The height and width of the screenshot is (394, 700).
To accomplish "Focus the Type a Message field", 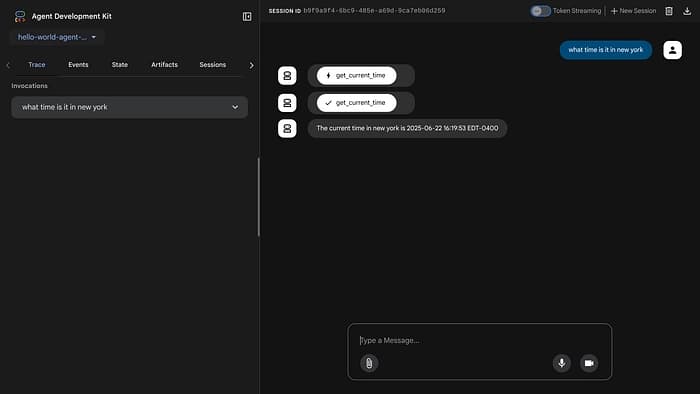I will [x=479, y=340].
